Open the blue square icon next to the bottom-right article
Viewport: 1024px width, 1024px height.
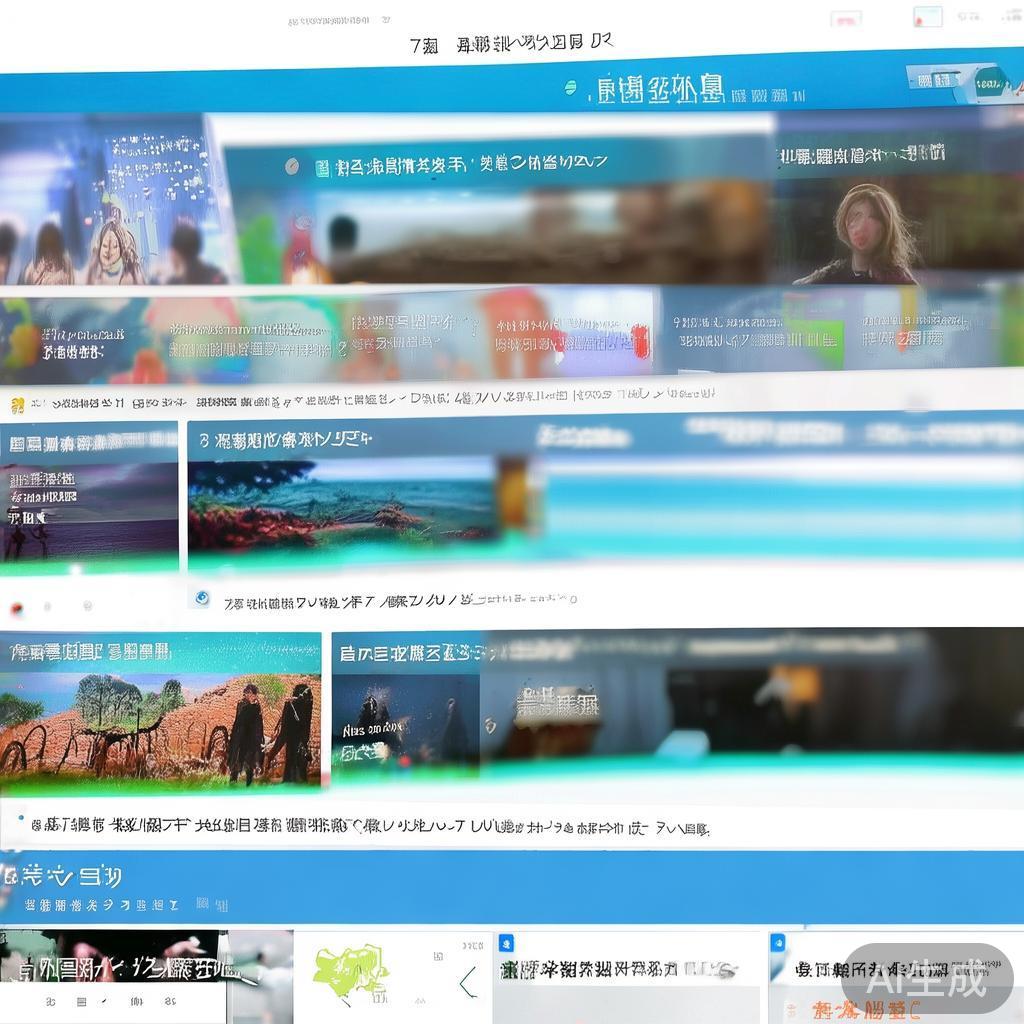point(780,943)
